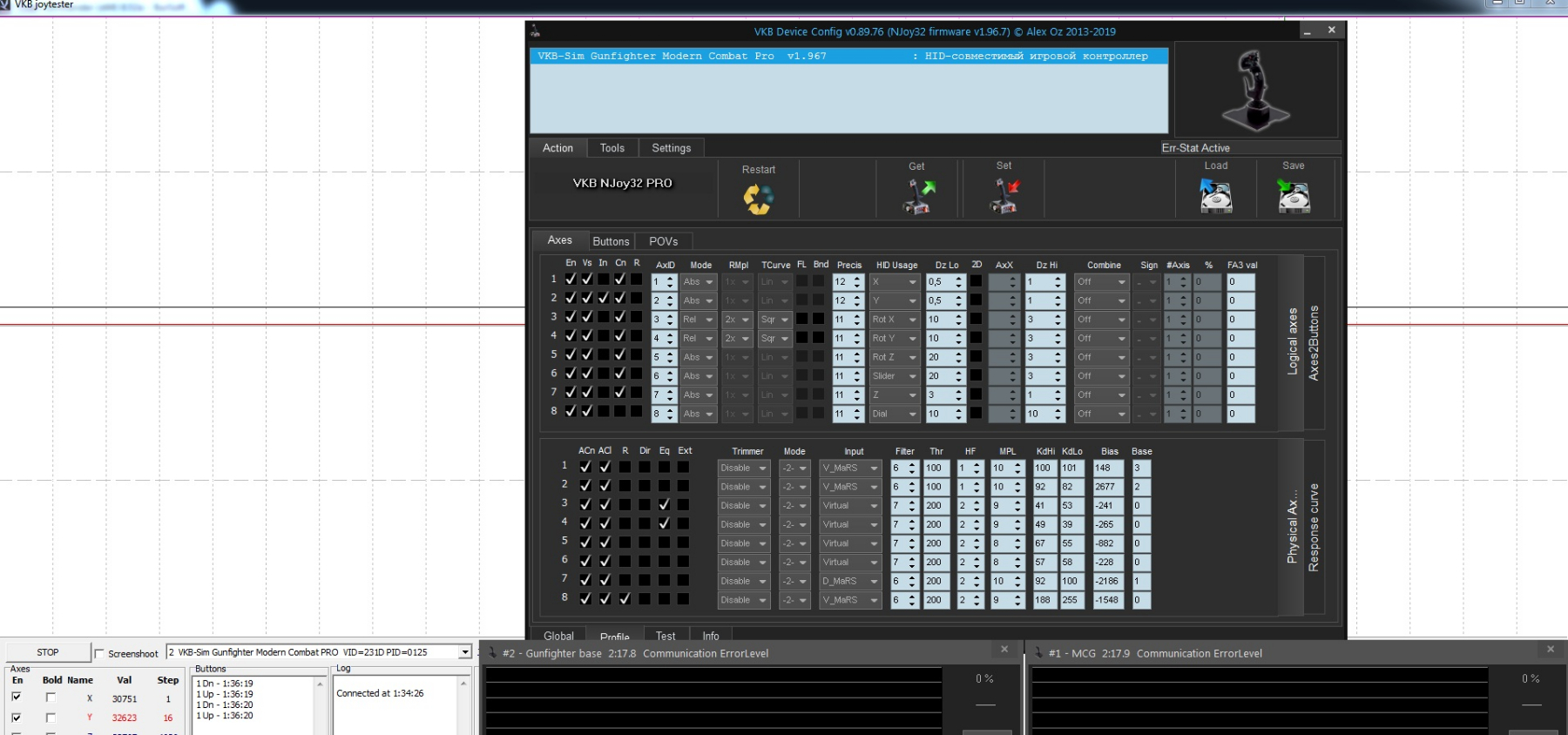Open the device selector dropdown in joytester

point(464,652)
